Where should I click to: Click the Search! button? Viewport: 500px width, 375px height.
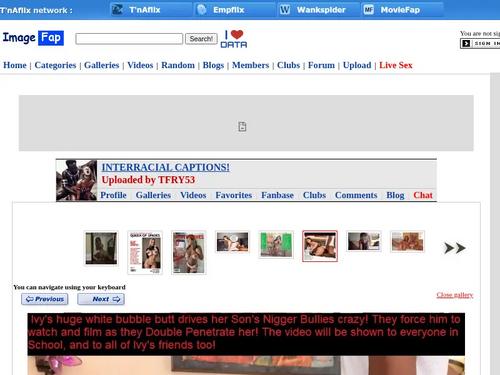click(x=201, y=39)
